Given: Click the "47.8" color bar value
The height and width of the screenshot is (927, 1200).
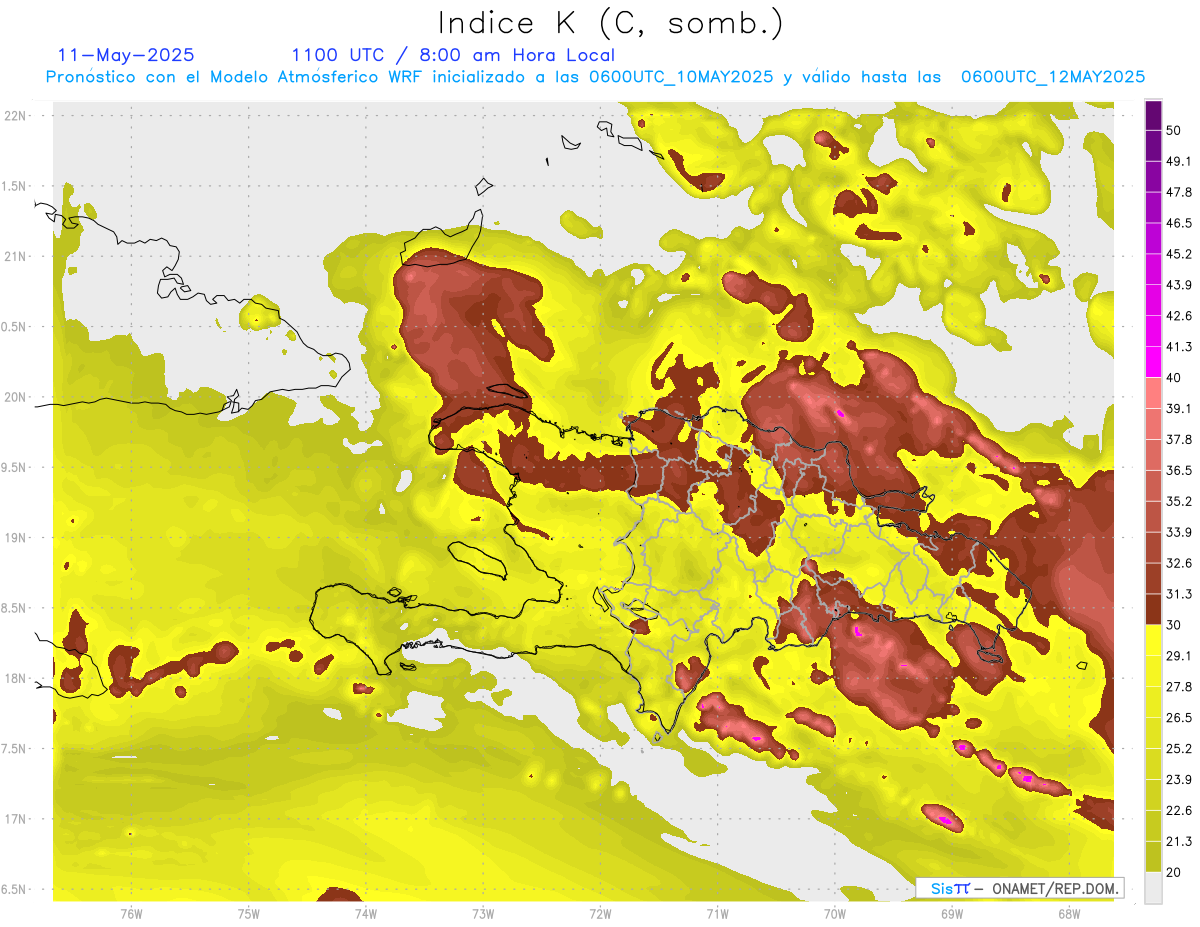Looking at the screenshot, I should pos(1179,192).
